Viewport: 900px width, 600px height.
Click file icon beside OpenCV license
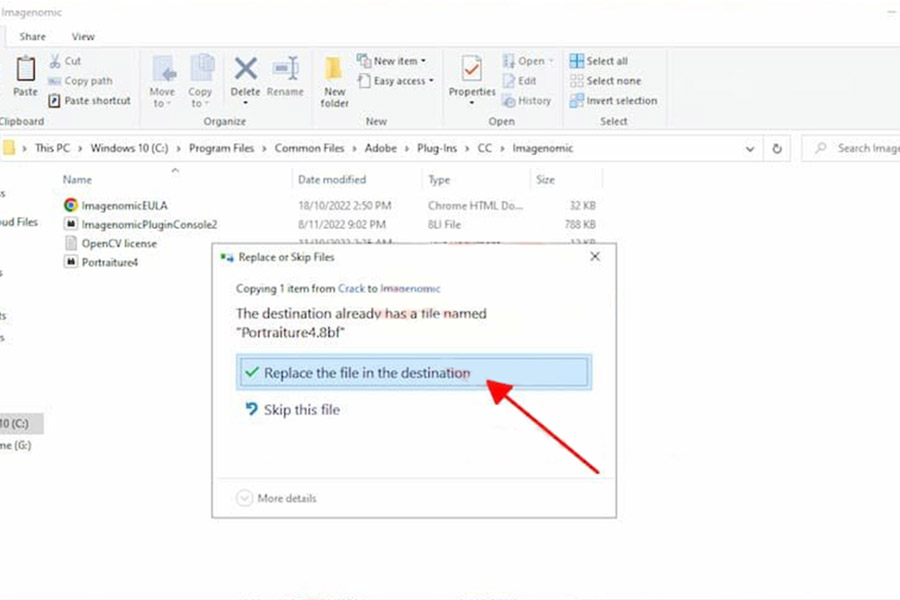point(71,243)
